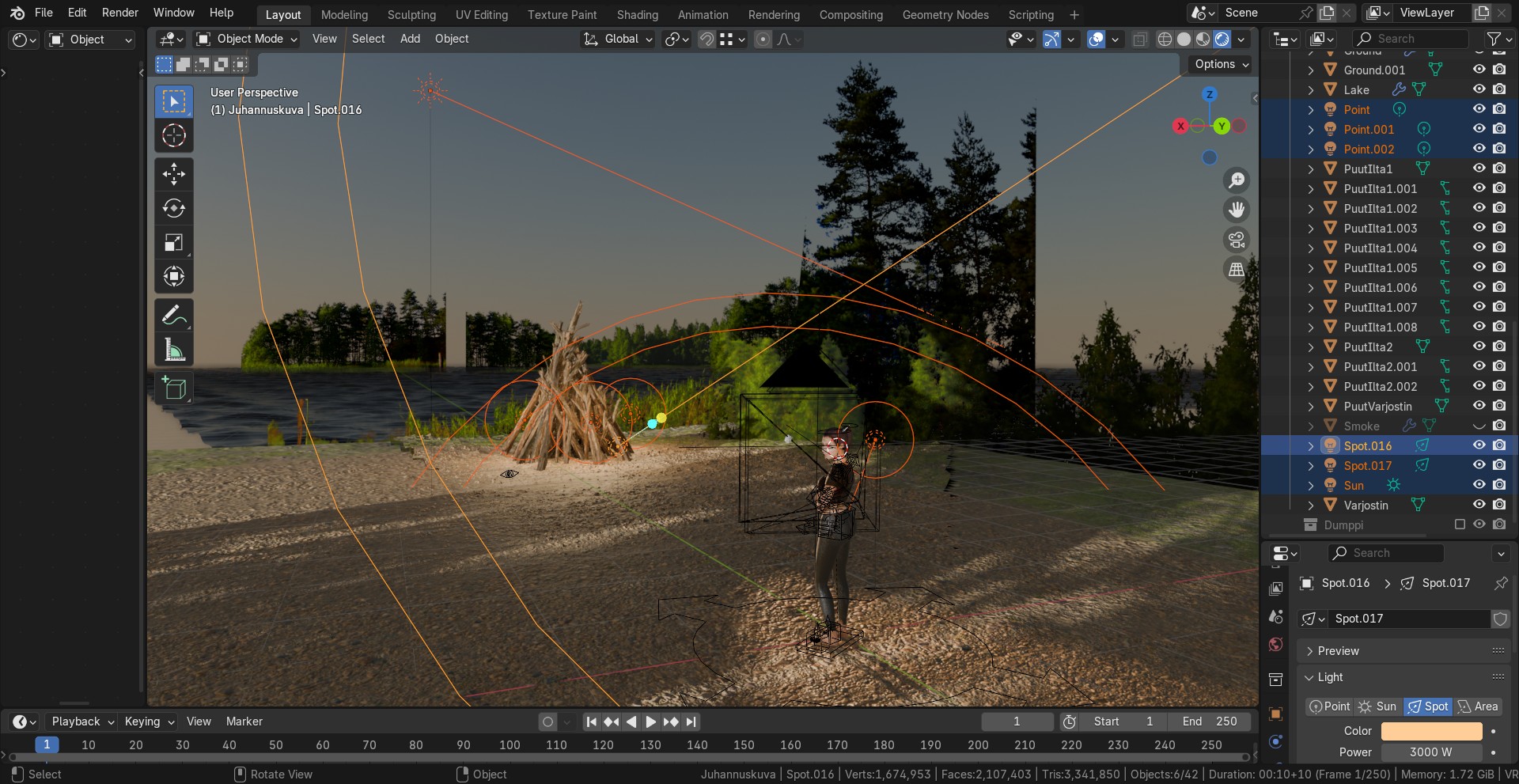The width and height of the screenshot is (1519, 784).
Task: Select the Rotate tool
Action: (x=174, y=208)
